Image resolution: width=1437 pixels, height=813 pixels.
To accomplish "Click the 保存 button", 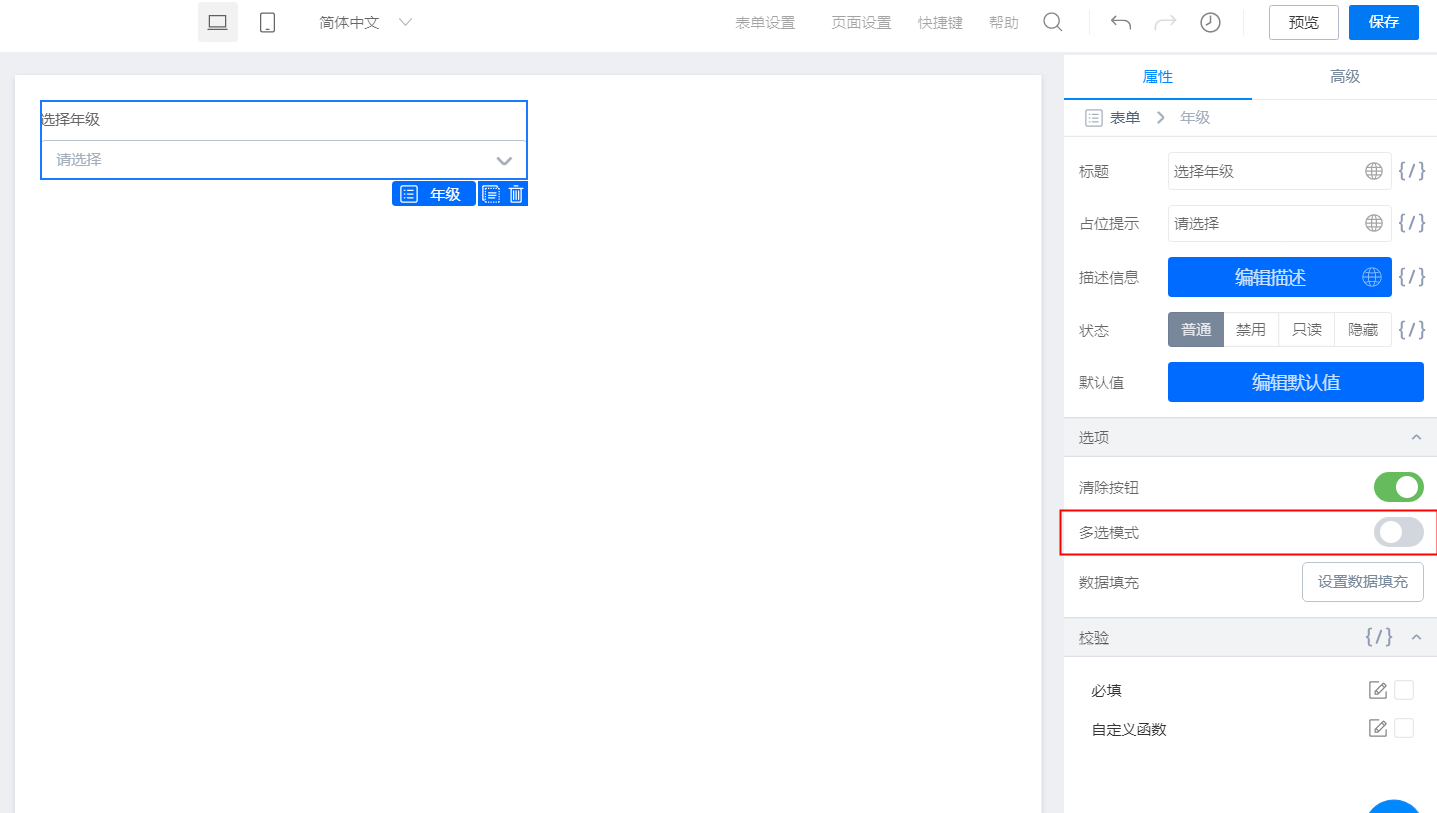I will [x=1383, y=22].
